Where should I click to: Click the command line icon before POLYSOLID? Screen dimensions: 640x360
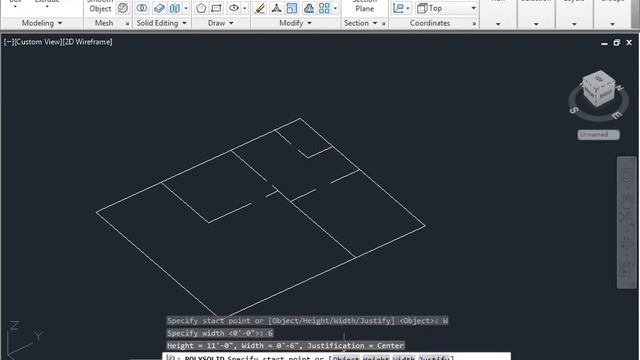[x=171, y=358]
